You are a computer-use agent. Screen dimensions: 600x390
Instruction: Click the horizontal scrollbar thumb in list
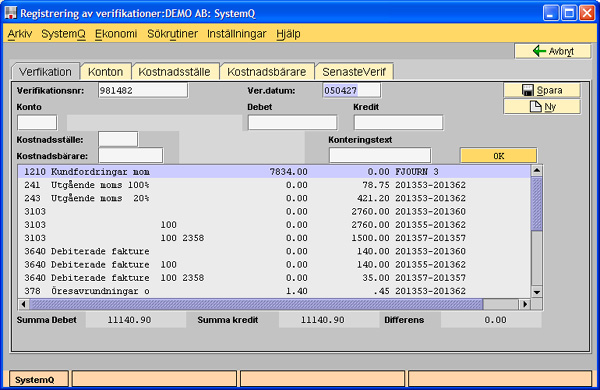point(256,304)
